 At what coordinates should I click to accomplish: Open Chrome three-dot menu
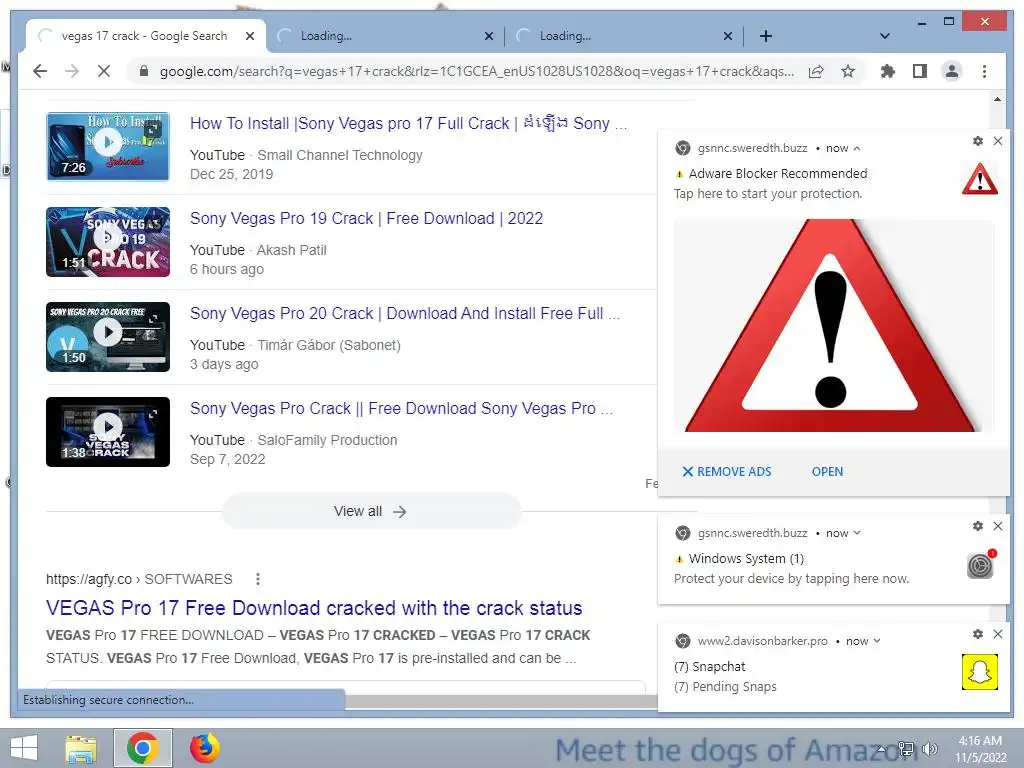pos(984,71)
